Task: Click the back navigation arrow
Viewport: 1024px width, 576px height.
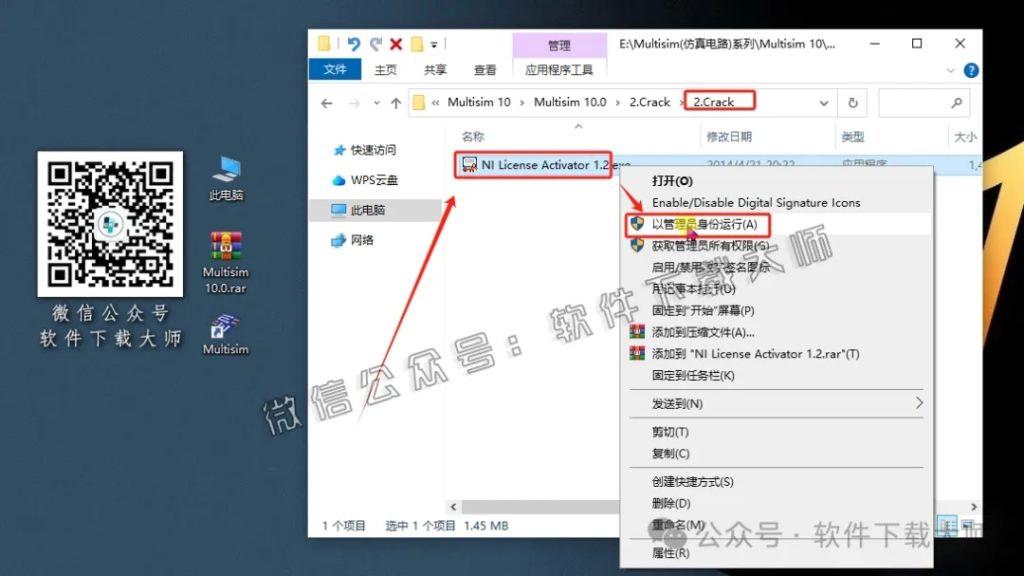Action: point(327,101)
